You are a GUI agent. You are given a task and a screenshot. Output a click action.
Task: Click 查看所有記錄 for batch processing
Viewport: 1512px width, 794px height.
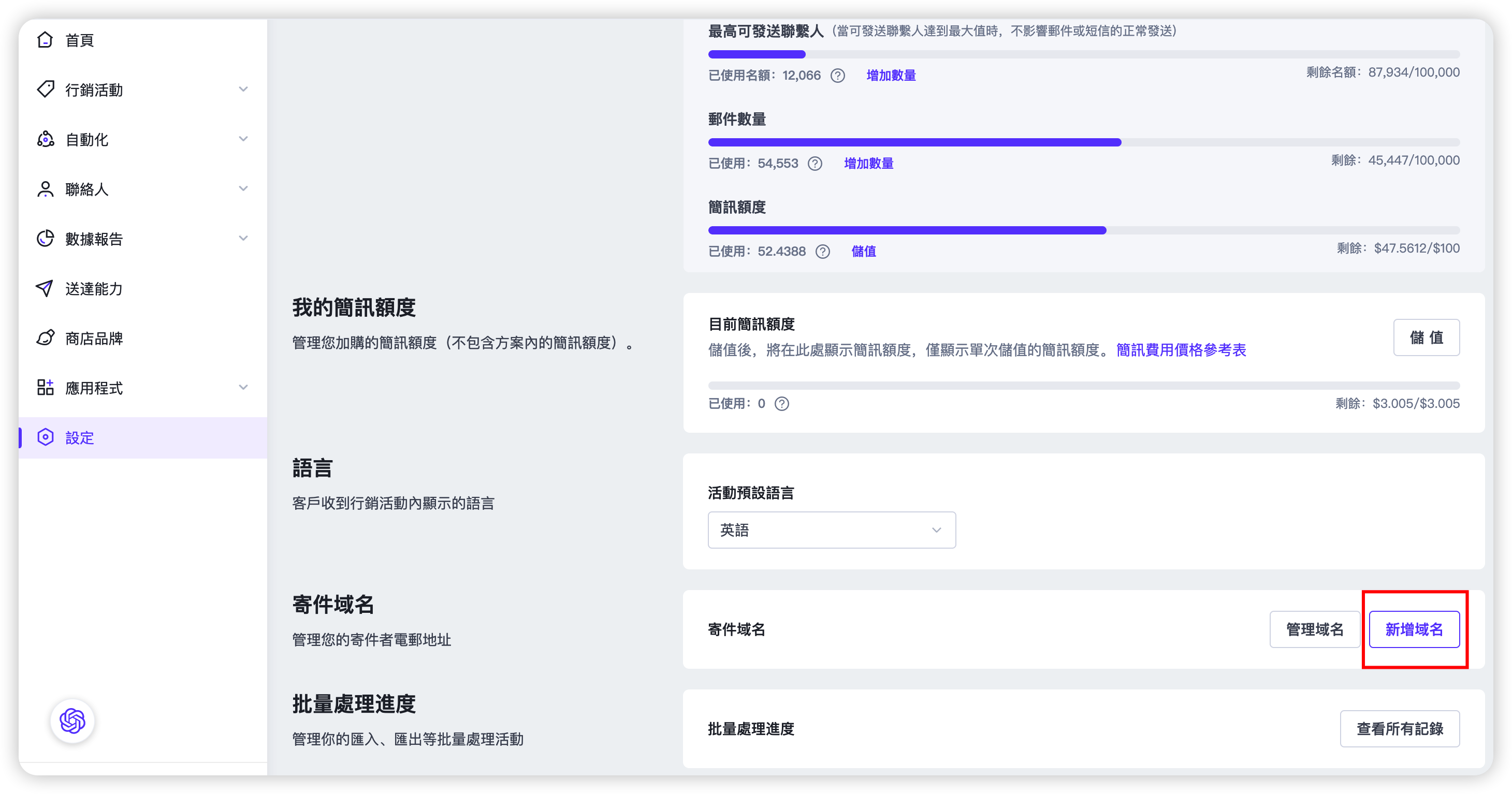1400,729
